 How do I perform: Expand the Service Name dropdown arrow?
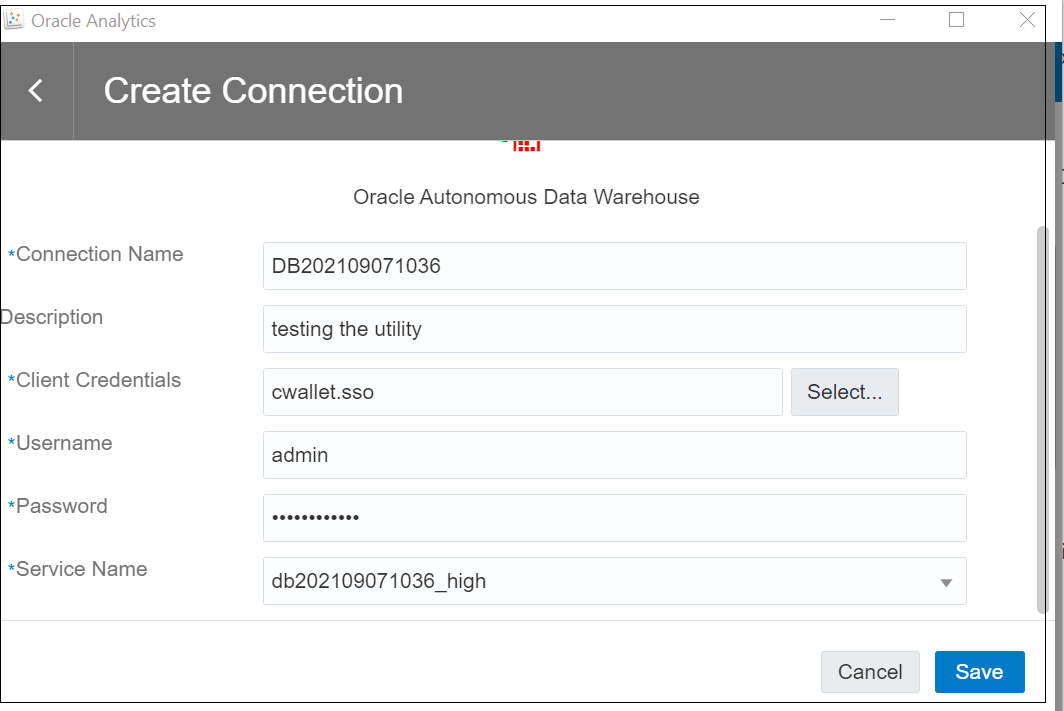(x=946, y=582)
